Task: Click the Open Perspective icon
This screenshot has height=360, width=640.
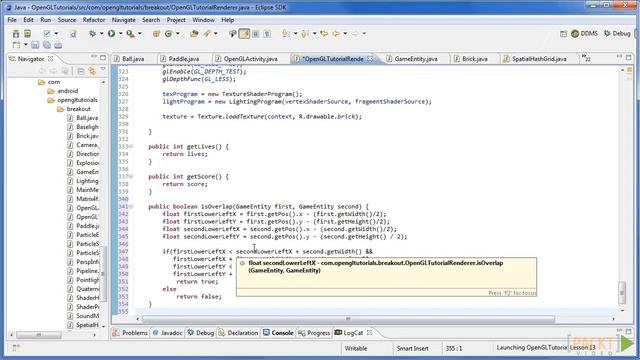Action: point(563,34)
